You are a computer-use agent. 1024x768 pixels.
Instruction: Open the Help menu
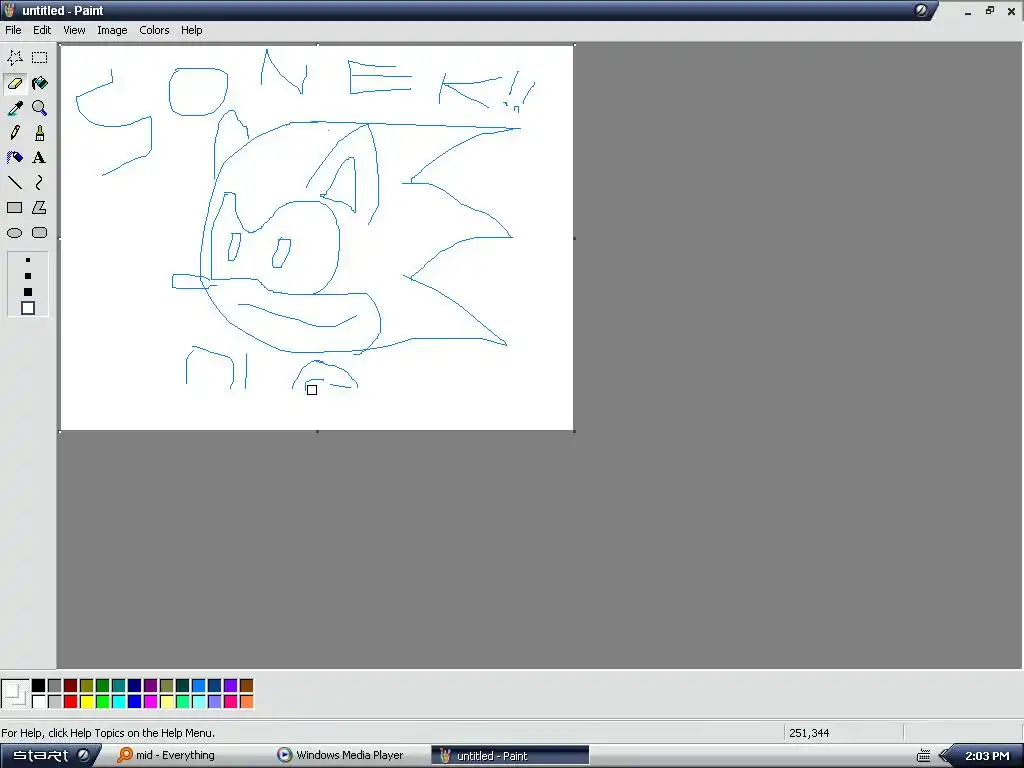(x=191, y=30)
